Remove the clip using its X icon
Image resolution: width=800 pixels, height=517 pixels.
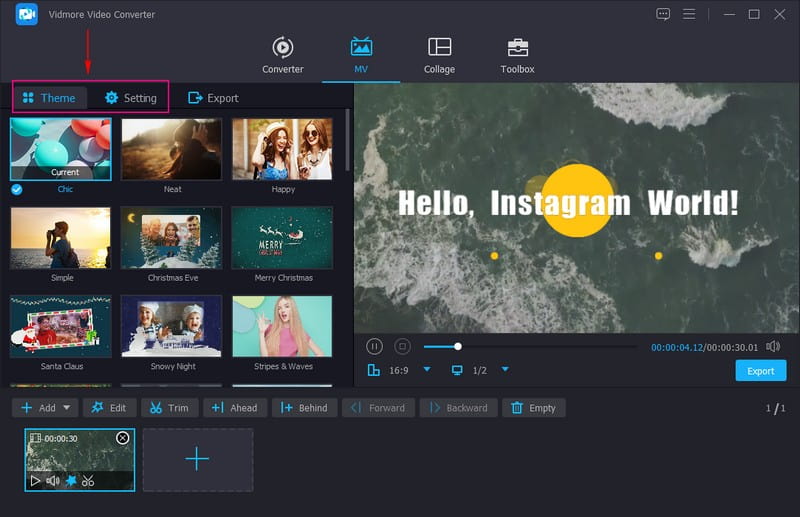pyautogui.click(x=123, y=438)
